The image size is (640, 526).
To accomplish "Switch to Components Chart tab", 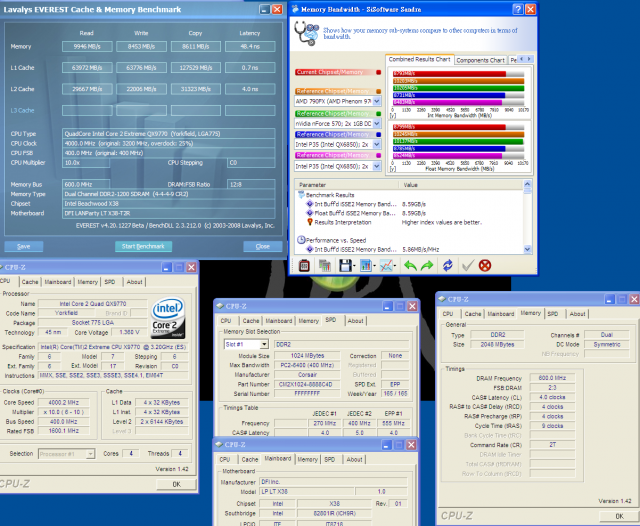I will pos(480,60).
